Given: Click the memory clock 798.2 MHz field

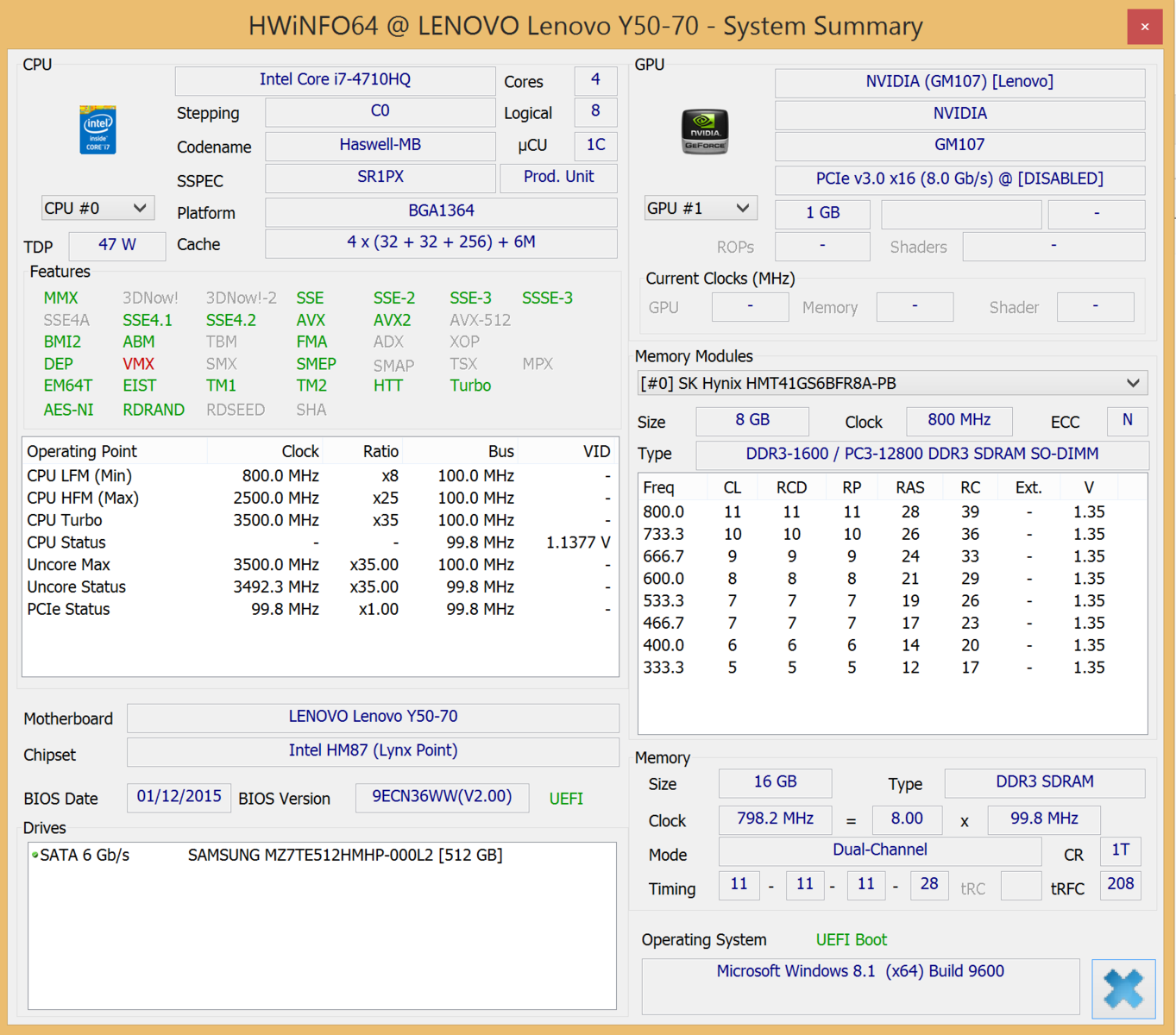Looking at the screenshot, I should pyautogui.click(x=775, y=819).
